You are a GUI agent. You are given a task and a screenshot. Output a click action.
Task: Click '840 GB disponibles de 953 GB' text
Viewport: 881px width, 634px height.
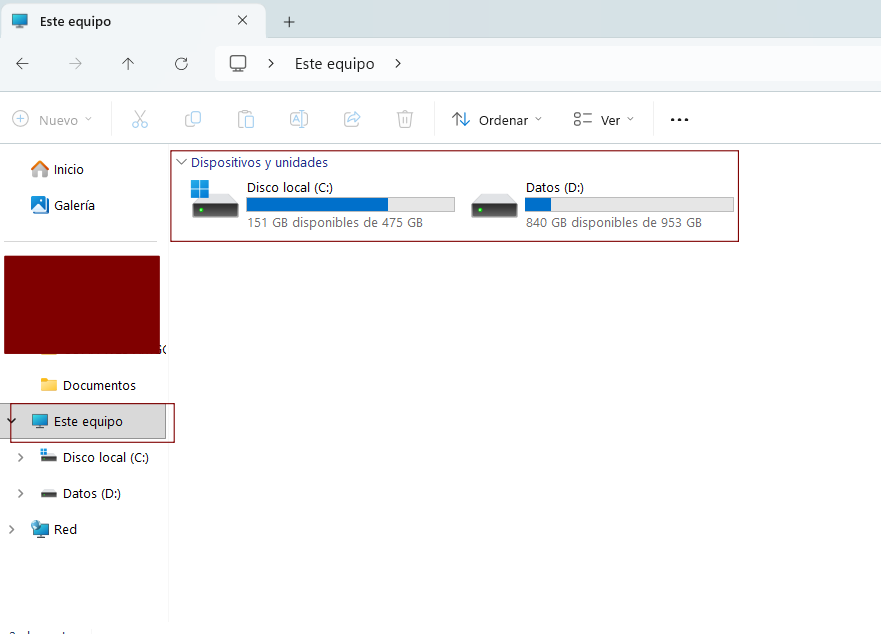614,223
